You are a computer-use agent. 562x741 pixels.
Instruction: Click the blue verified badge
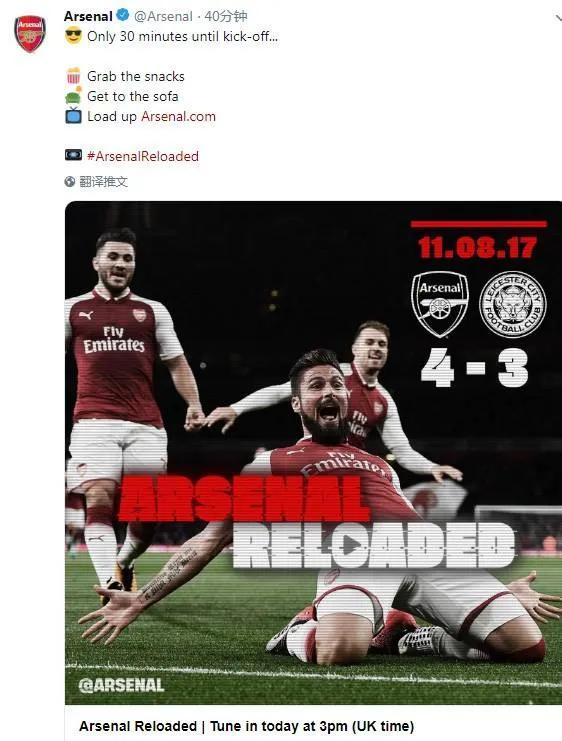[x=123, y=16]
